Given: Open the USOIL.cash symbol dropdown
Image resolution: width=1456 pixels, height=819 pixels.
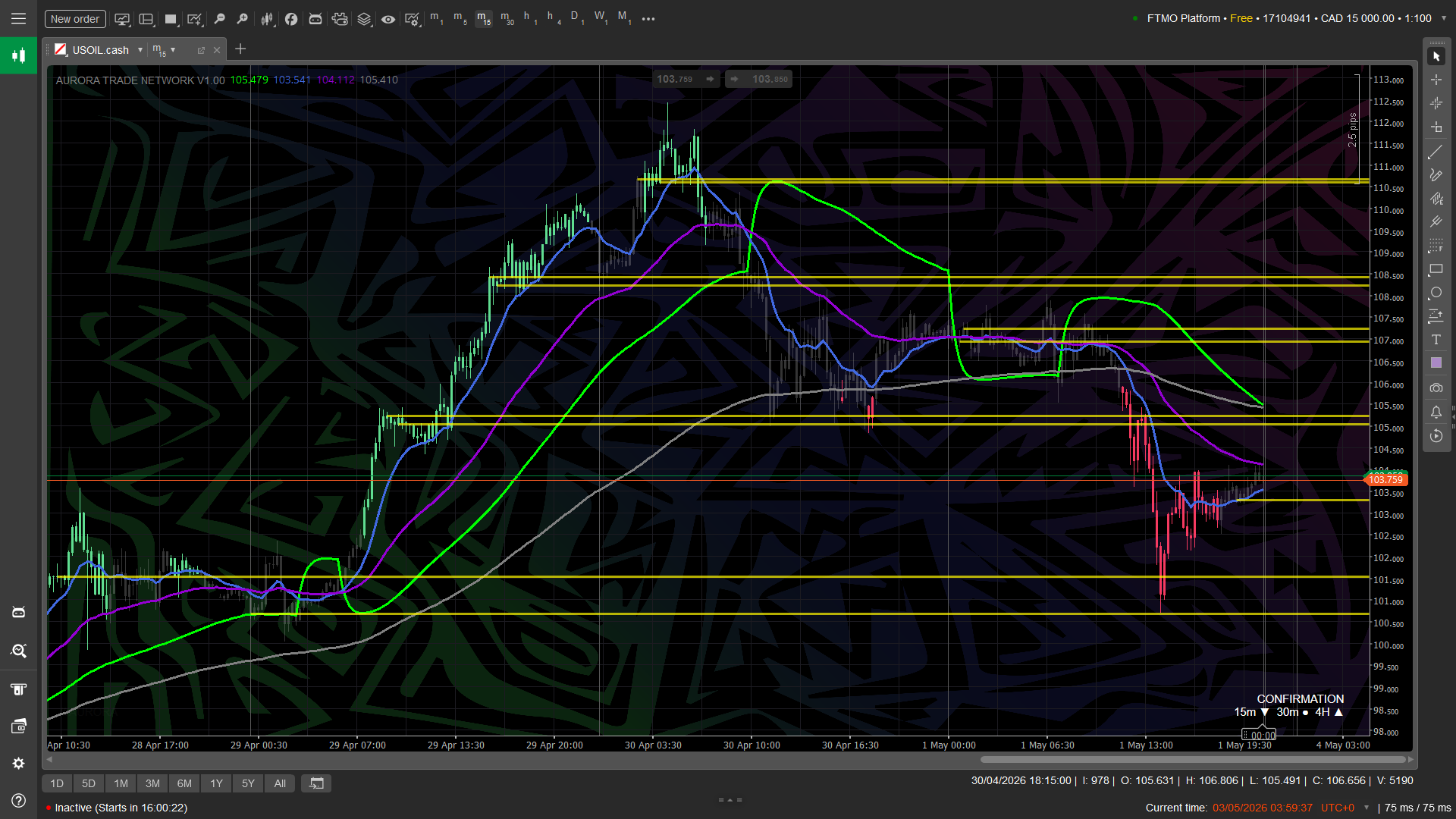Looking at the screenshot, I should point(140,50).
